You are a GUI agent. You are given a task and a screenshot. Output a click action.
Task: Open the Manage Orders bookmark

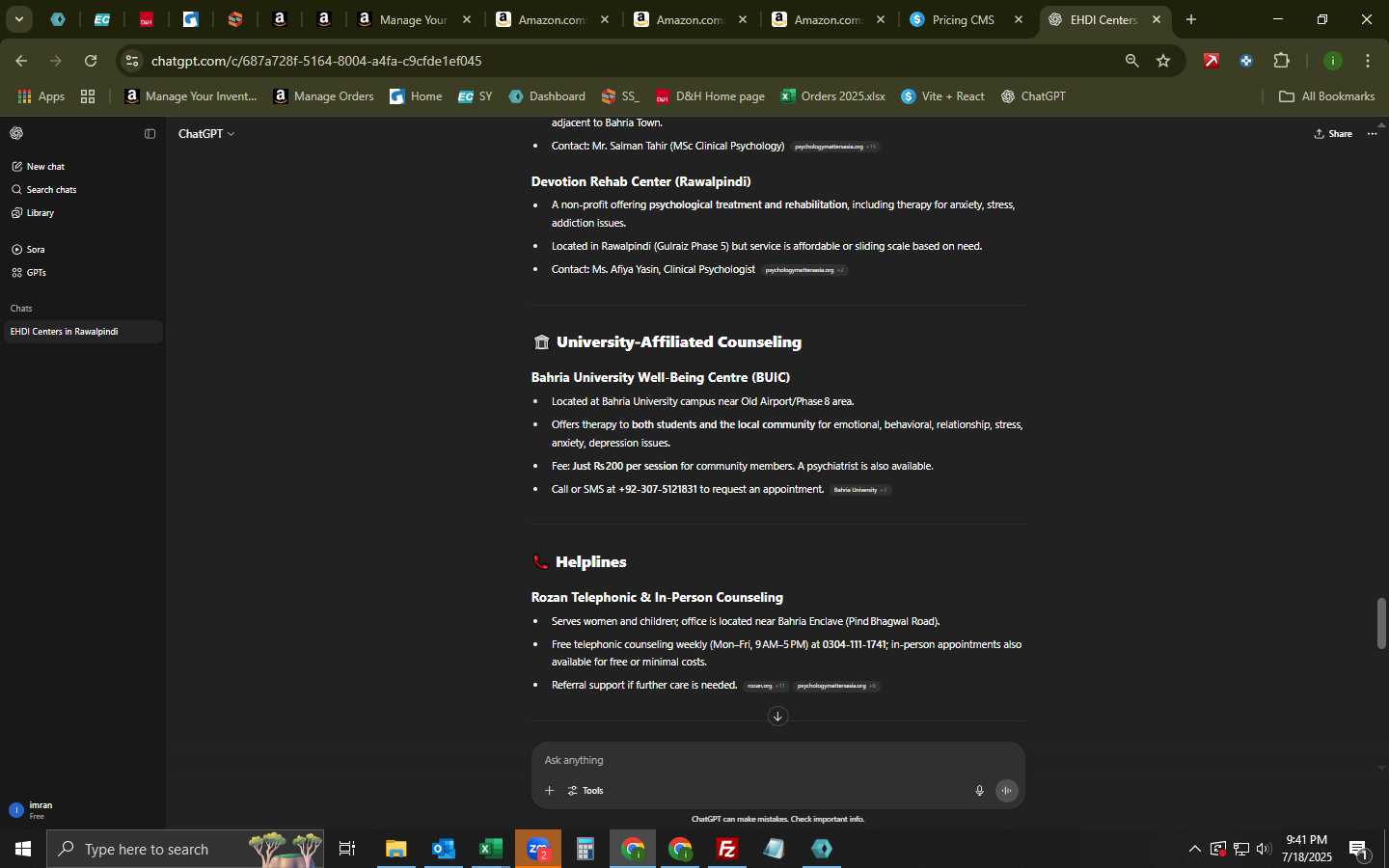[x=323, y=96]
